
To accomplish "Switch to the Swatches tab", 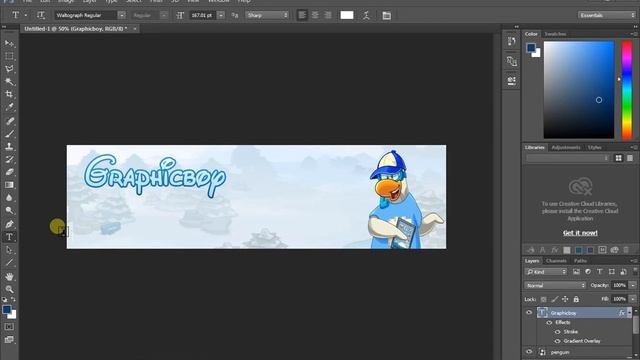I will pos(555,34).
